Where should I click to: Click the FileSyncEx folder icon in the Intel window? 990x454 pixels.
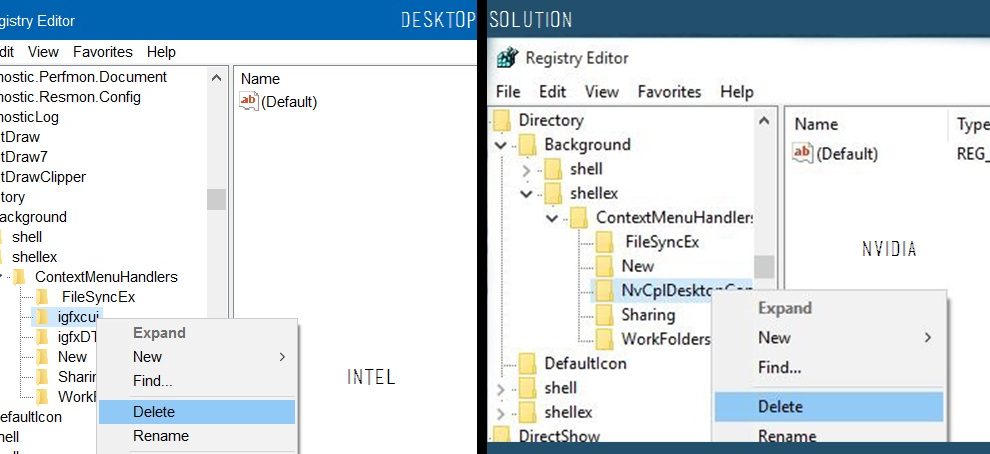pyautogui.click(x=42, y=297)
